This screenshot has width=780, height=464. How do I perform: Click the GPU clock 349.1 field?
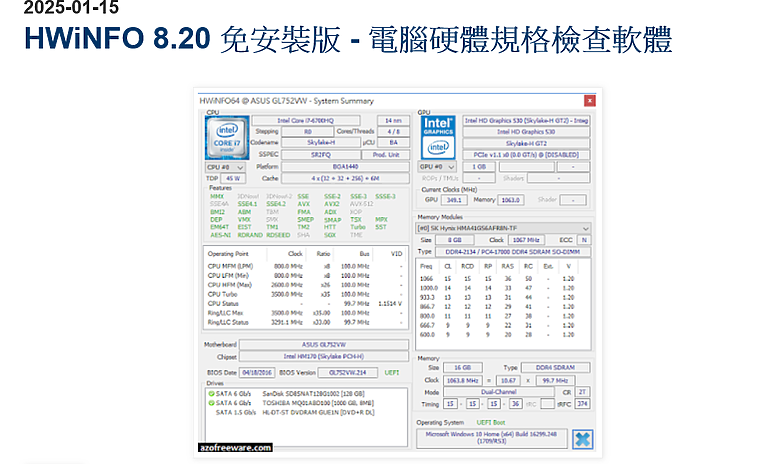tap(454, 200)
